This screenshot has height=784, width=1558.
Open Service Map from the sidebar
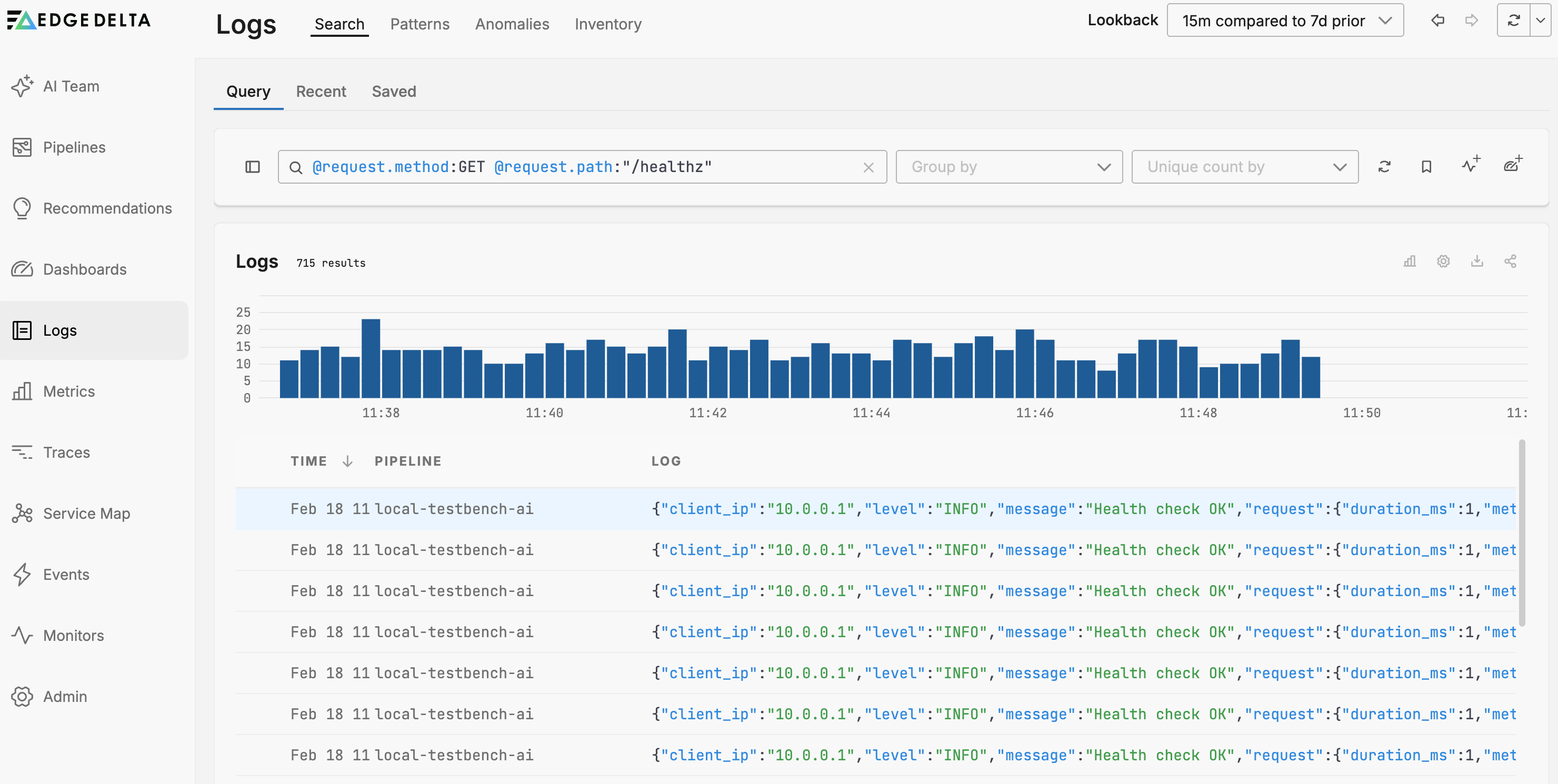(x=86, y=513)
